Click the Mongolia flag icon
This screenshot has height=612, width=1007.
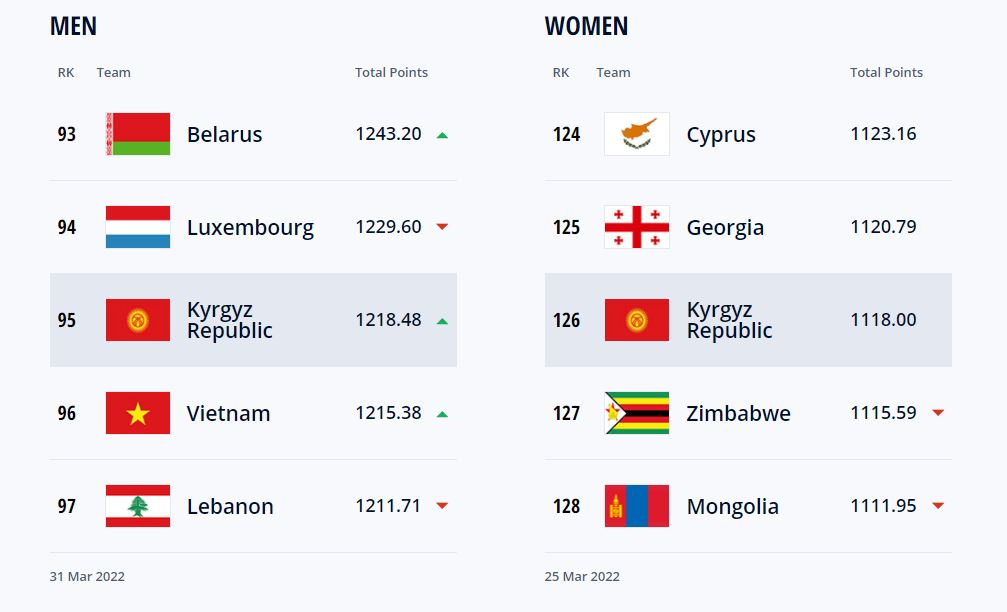point(637,506)
